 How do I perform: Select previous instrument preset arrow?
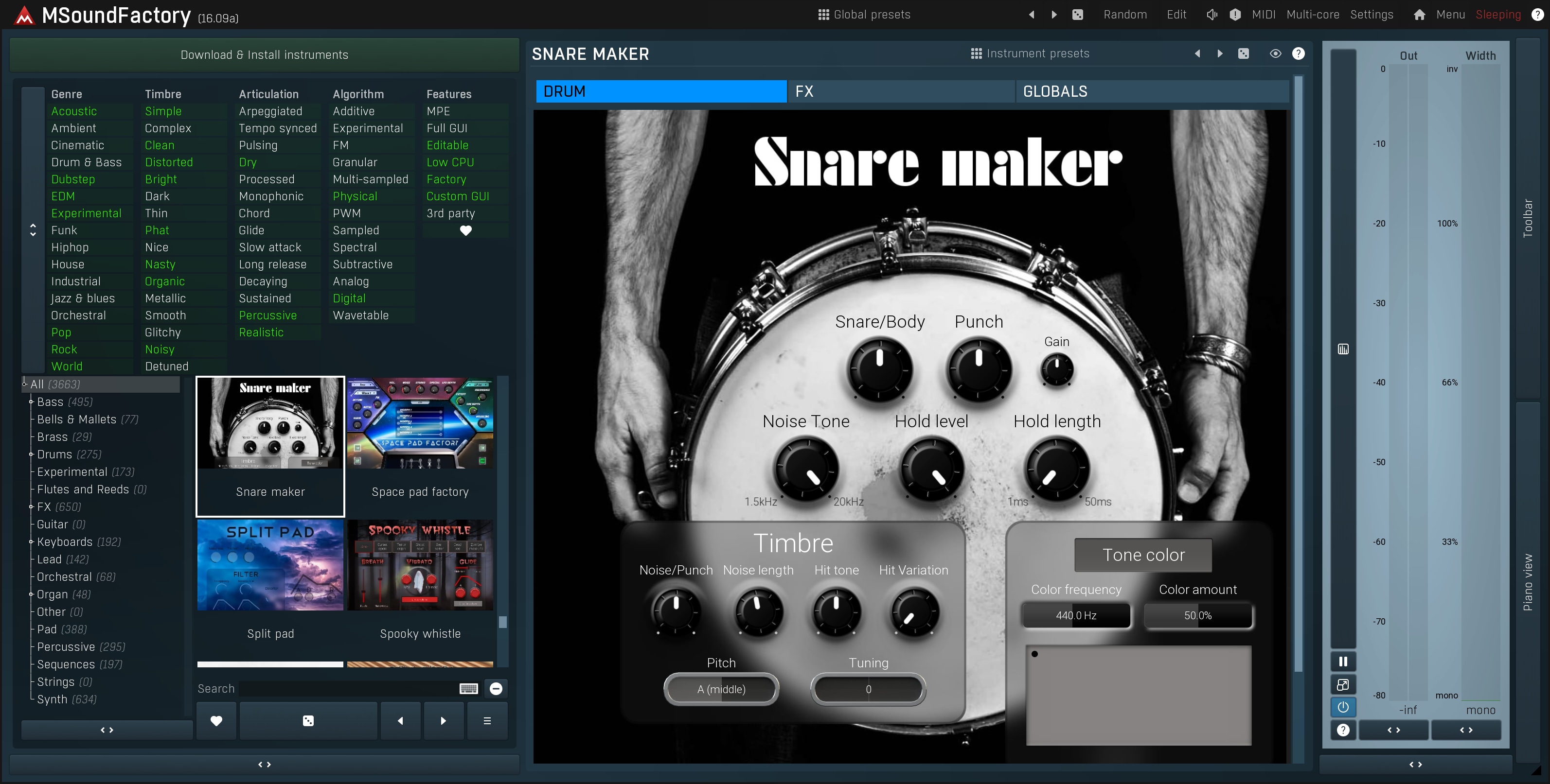(1197, 53)
